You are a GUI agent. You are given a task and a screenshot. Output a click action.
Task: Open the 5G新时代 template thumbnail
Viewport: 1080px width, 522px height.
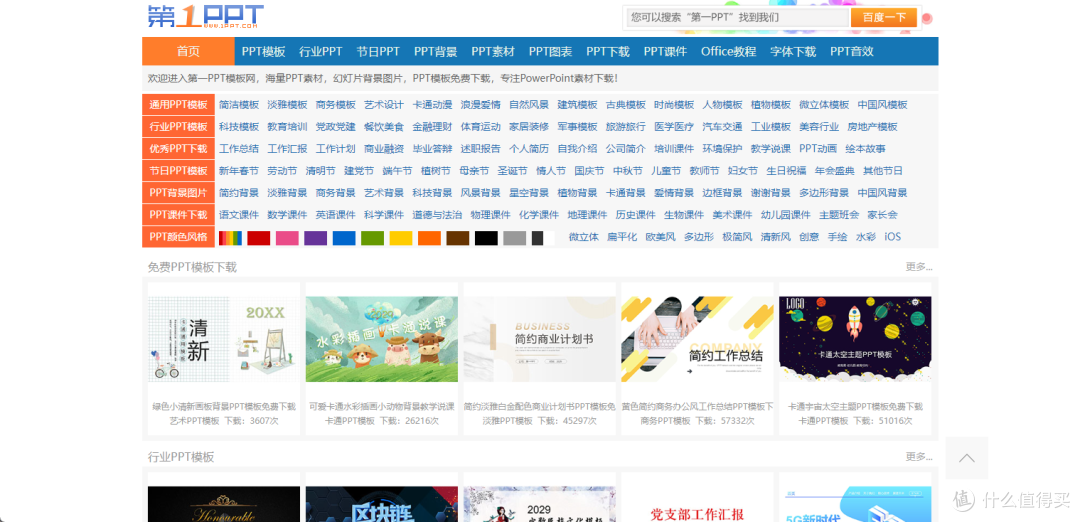tap(855, 504)
